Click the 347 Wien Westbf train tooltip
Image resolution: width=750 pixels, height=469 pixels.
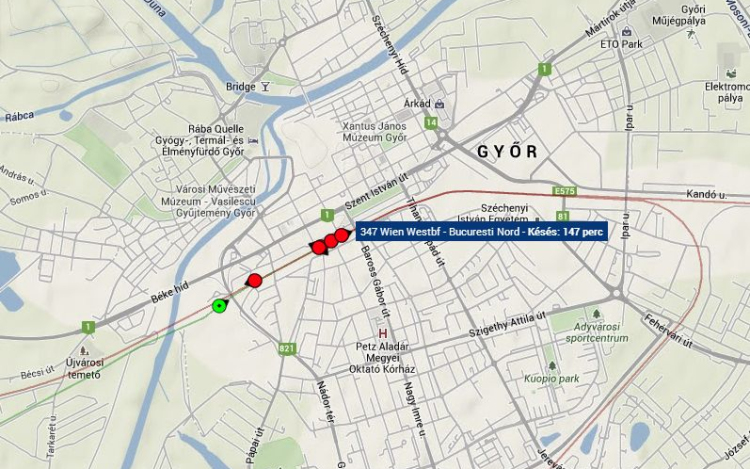pyautogui.click(x=482, y=232)
